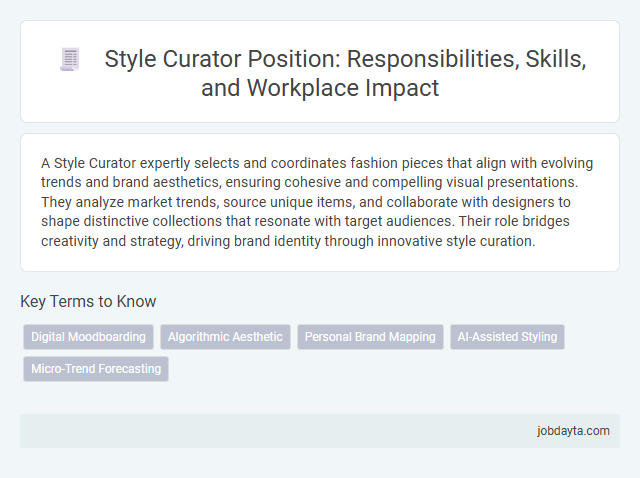This screenshot has height=478, width=640.
Task: Choose the AI-Assisted Styling tag
Action: click(x=507, y=337)
